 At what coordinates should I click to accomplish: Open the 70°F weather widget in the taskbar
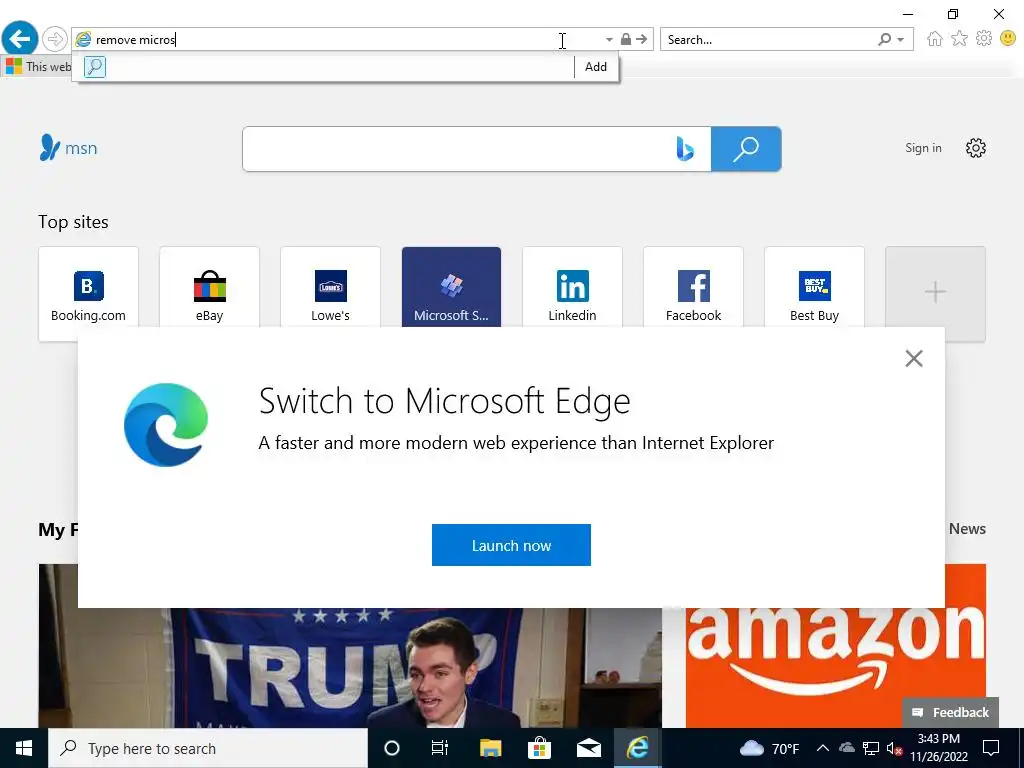(769, 748)
